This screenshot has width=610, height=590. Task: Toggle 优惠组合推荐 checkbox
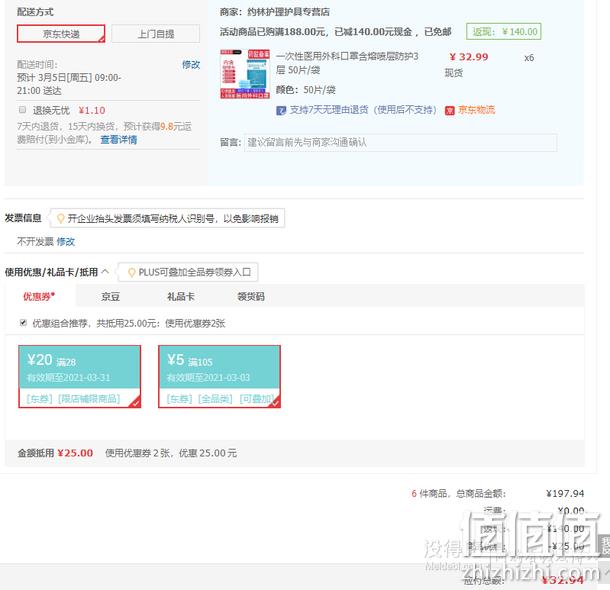23,322
